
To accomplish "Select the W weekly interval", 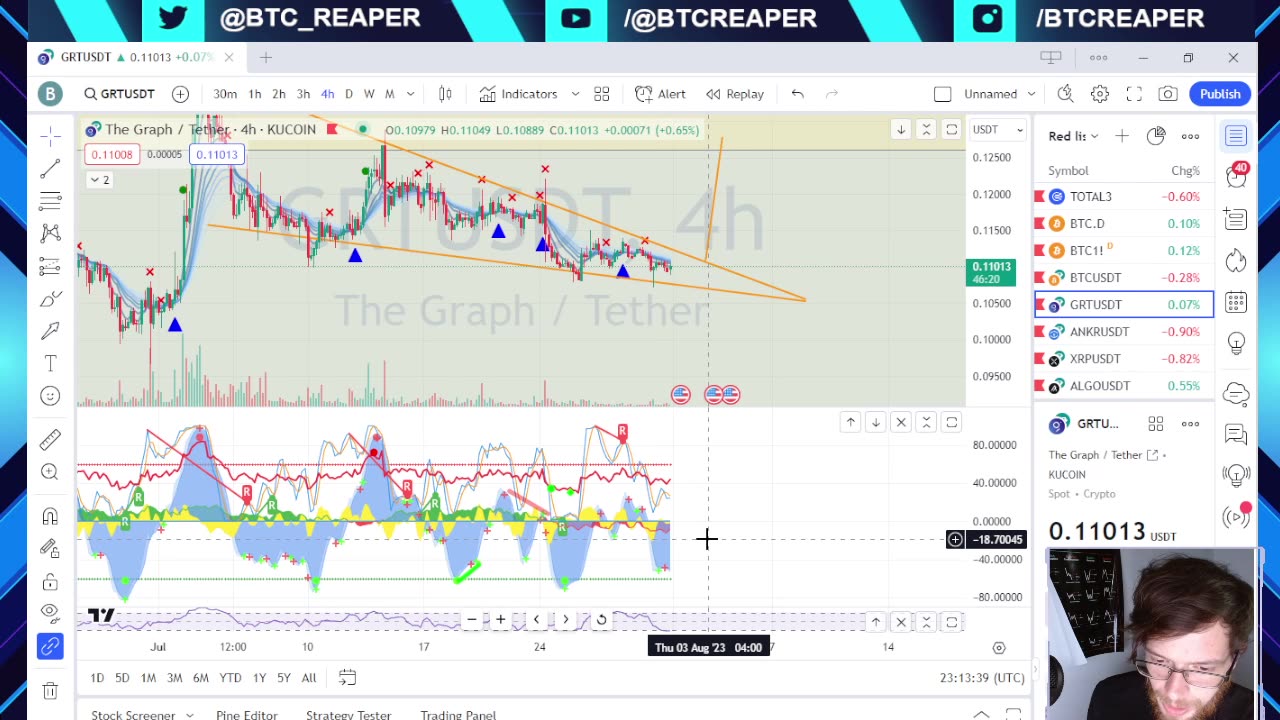I will pyautogui.click(x=369, y=94).
